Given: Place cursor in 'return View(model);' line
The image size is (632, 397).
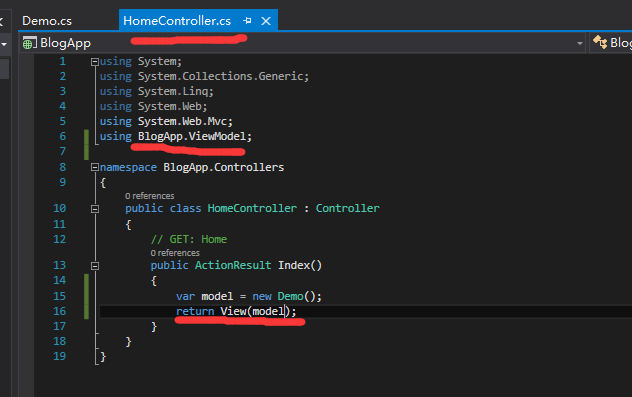Looking at the screenshot, I should tap(236, 311).
